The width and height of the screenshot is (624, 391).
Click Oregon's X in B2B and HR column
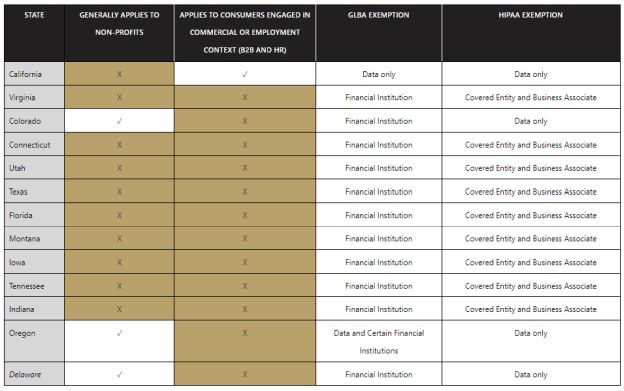(x=245, y=333)
